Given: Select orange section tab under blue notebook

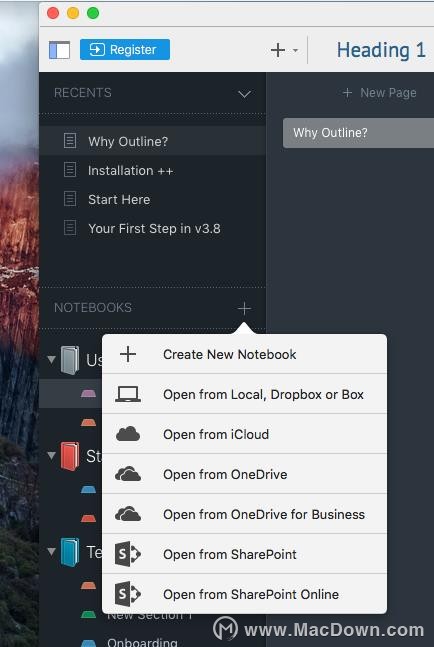Looking at the screenshot, I should (89, 586).
